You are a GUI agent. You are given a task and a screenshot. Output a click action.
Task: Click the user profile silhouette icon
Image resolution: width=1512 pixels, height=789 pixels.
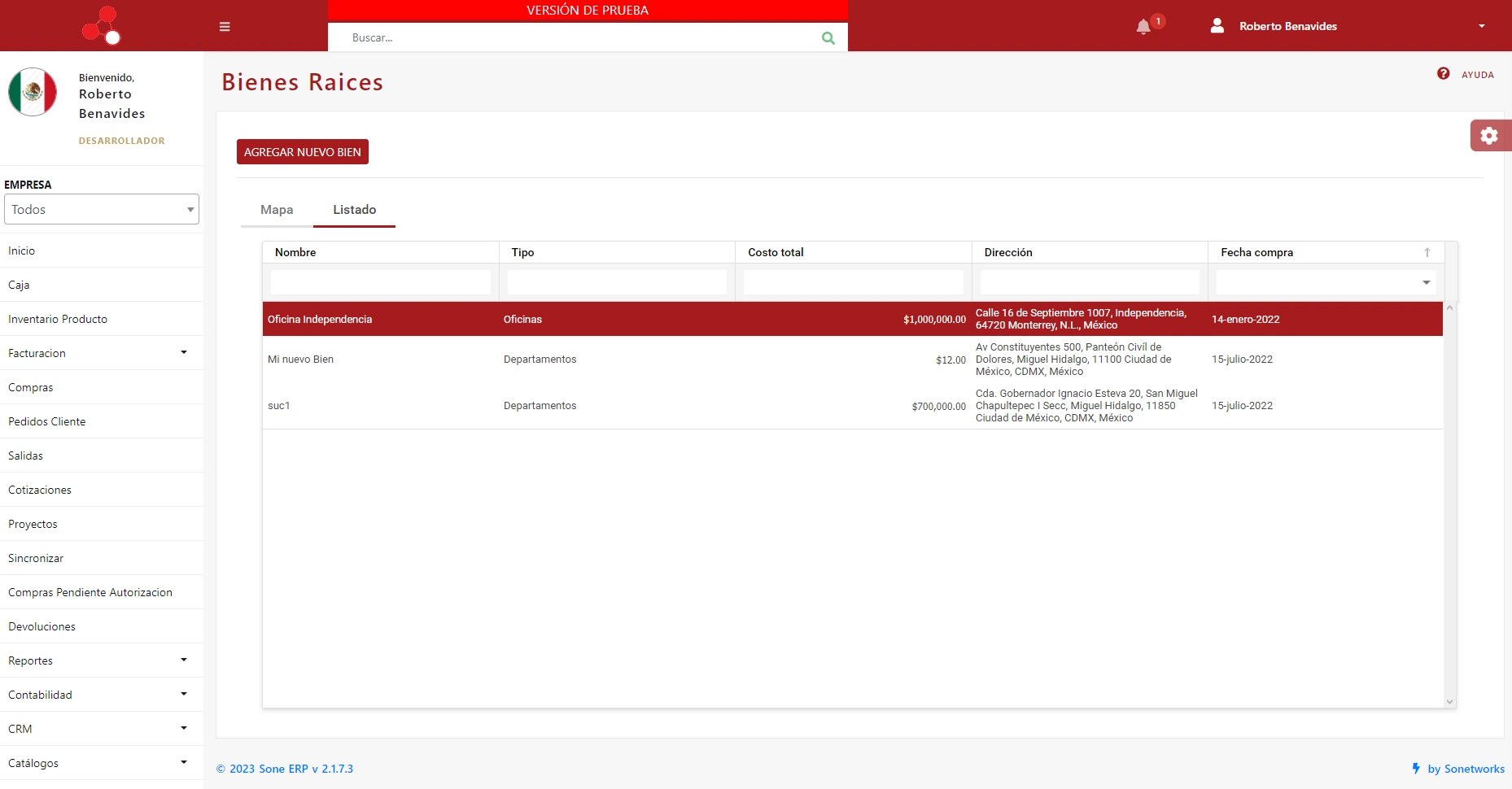pyautogui.click(x=1217, y=26)
